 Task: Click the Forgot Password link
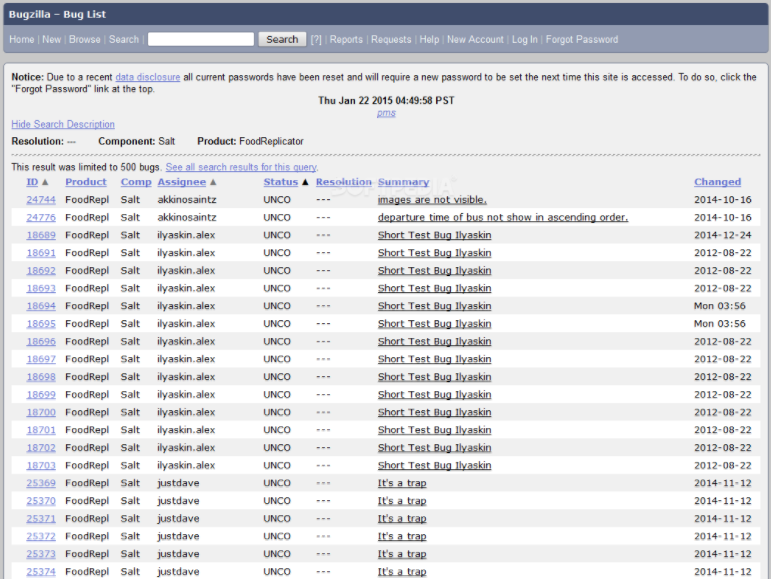(x=581, y=40)
